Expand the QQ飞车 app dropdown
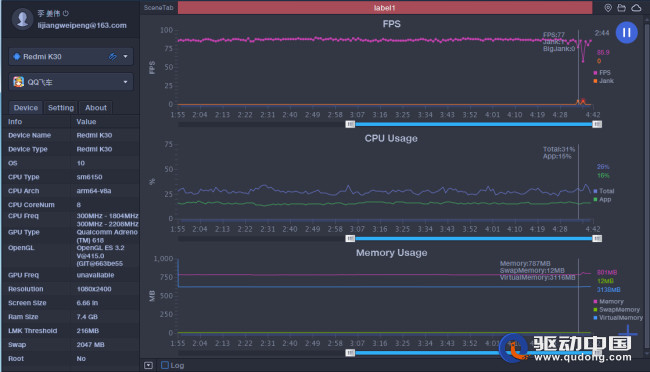 point(125,82)
